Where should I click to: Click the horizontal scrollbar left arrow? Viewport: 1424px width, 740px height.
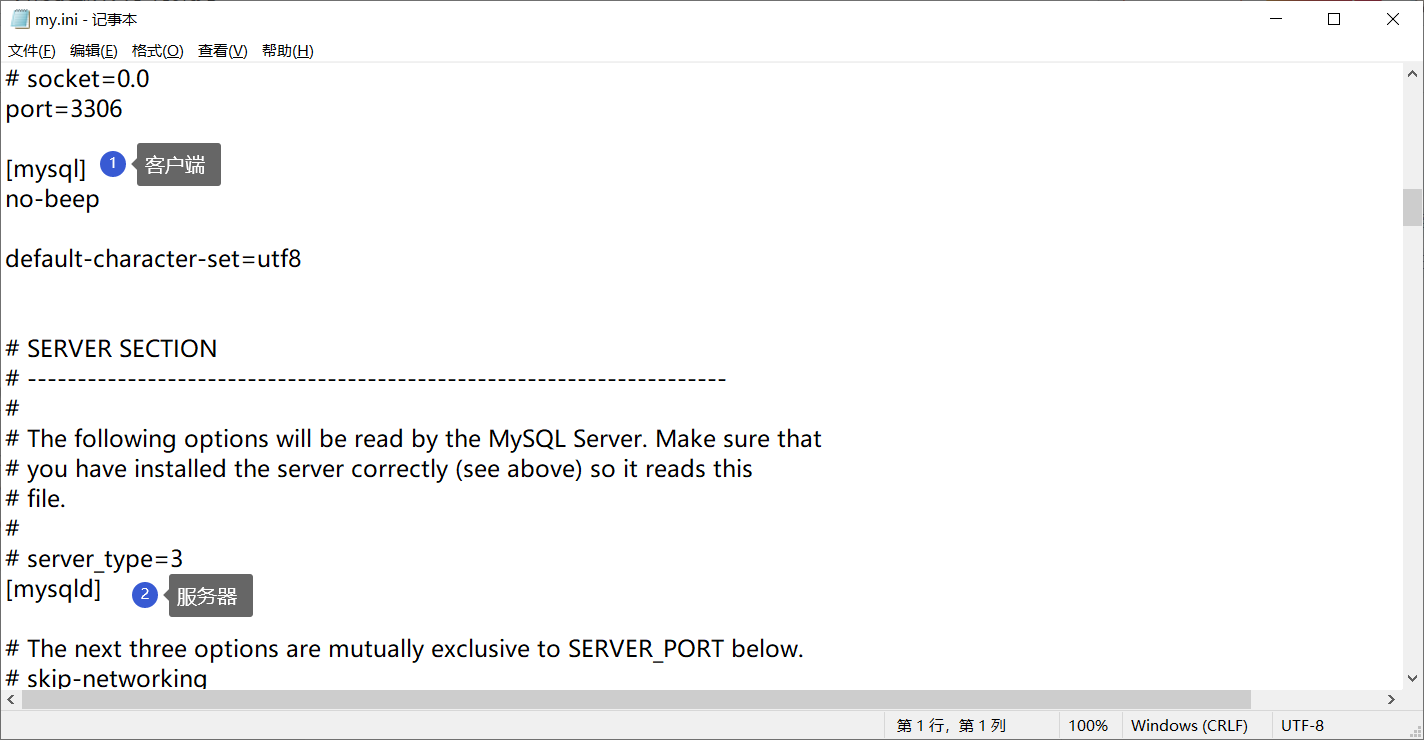click(x=11, y=699)
